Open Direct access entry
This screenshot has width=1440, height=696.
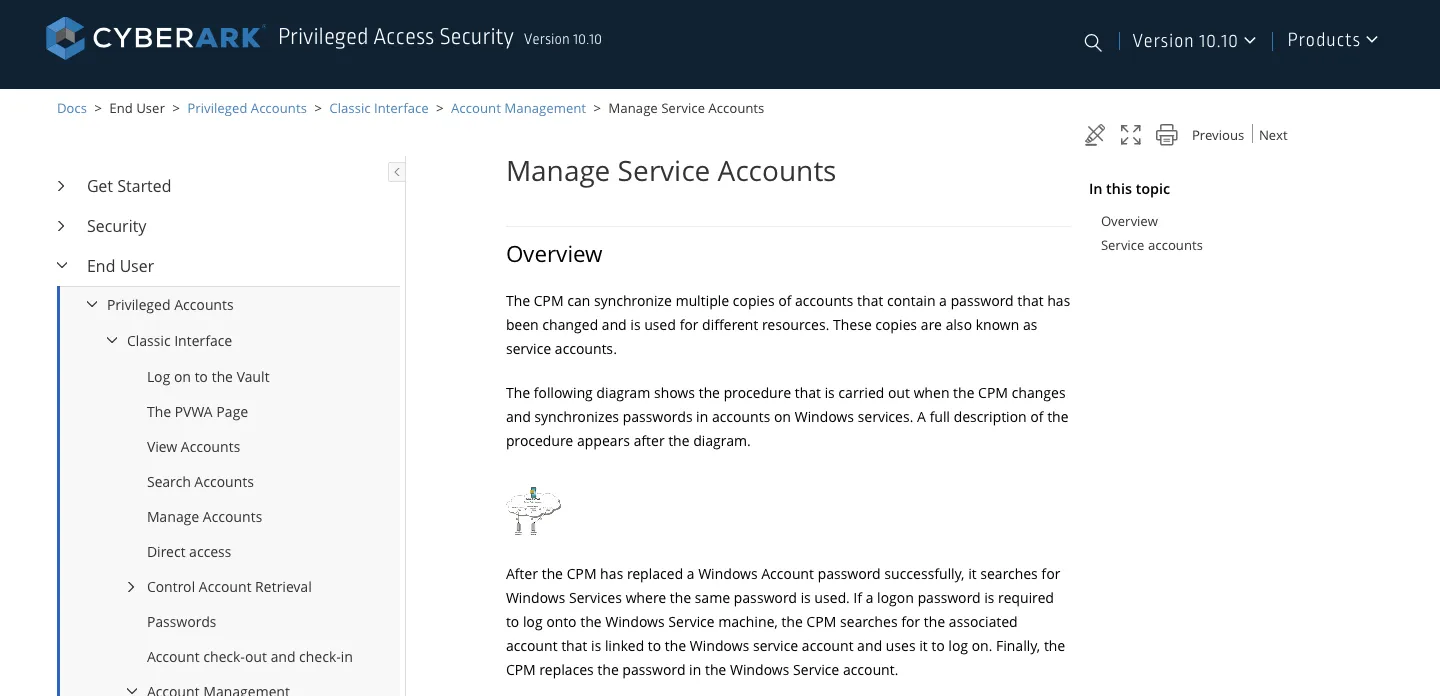[x=189, y=552]
